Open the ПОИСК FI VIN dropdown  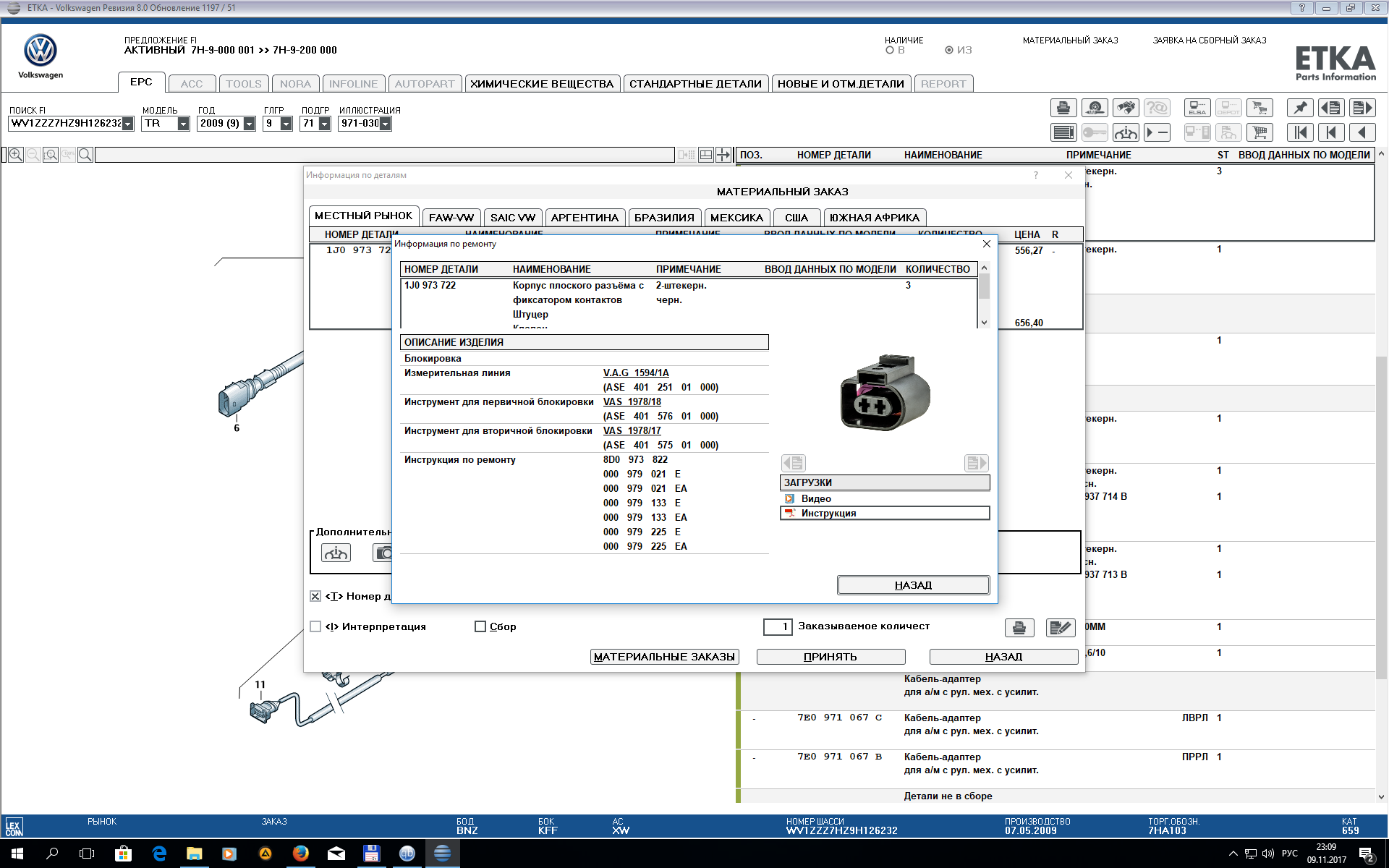click(128, 124)
